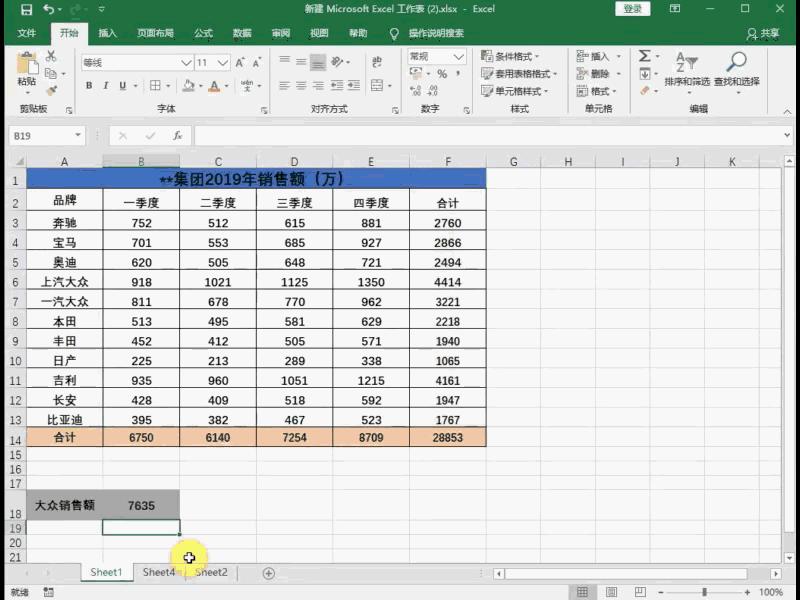Toggle center alignment for selected cells

(302, 86)
